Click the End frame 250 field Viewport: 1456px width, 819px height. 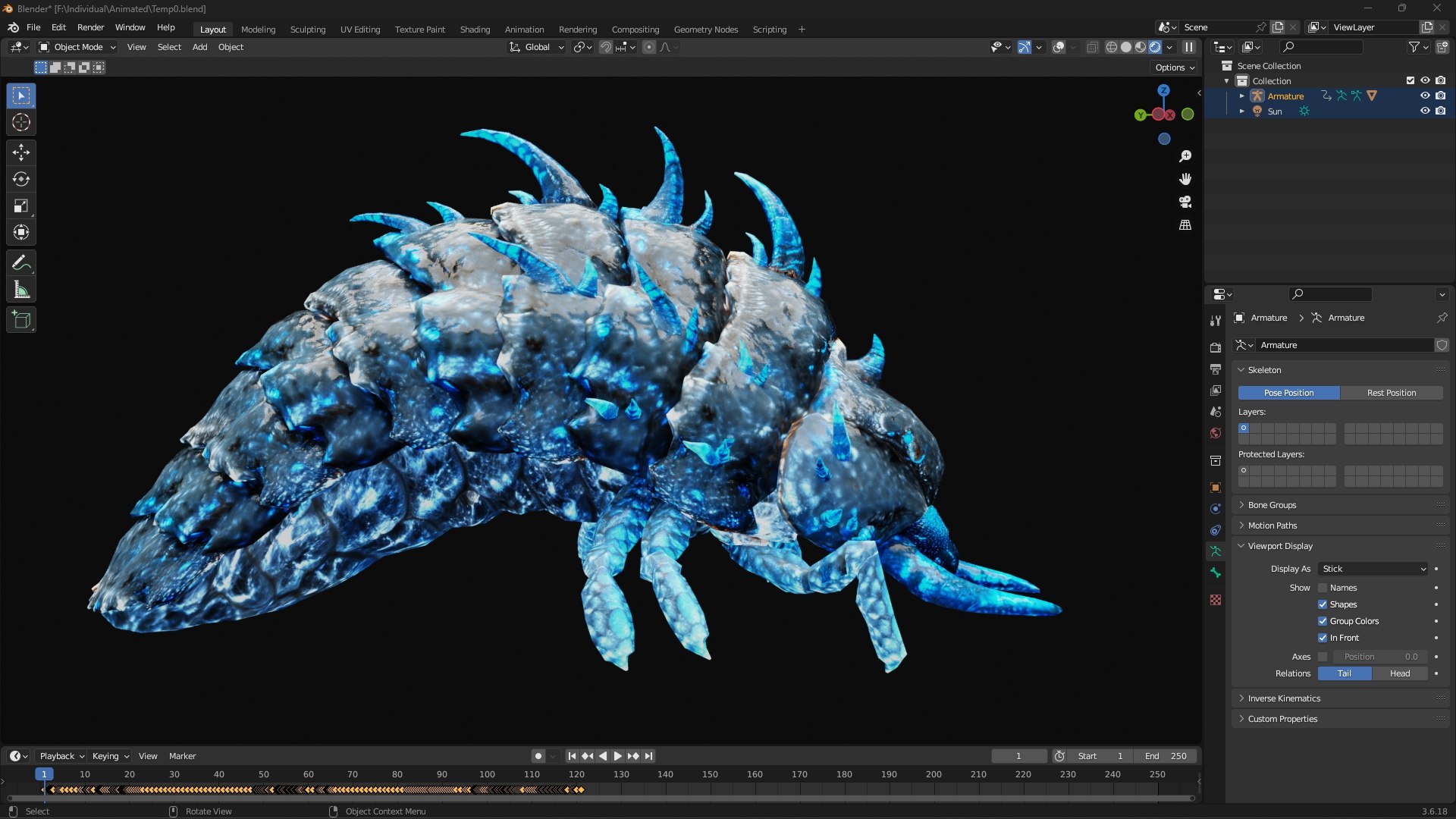click(1166, 756)
